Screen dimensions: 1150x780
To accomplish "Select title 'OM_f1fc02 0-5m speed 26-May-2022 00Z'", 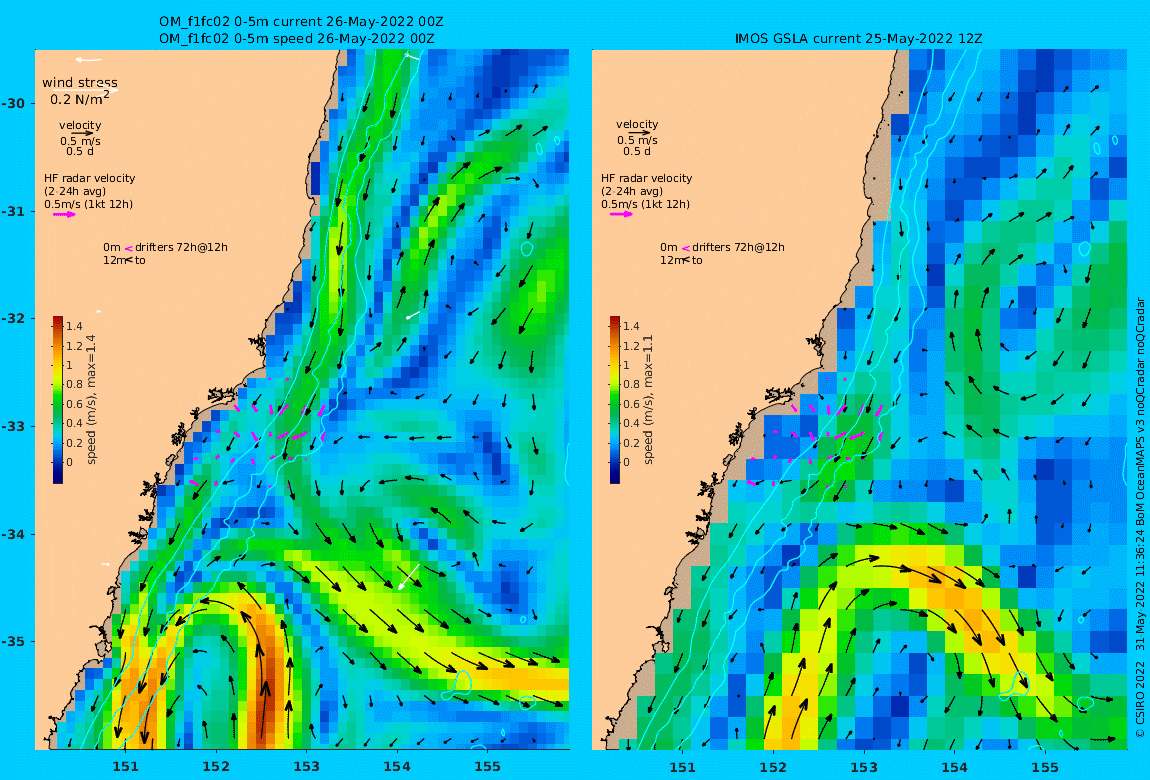I will [x=297, y=38].
